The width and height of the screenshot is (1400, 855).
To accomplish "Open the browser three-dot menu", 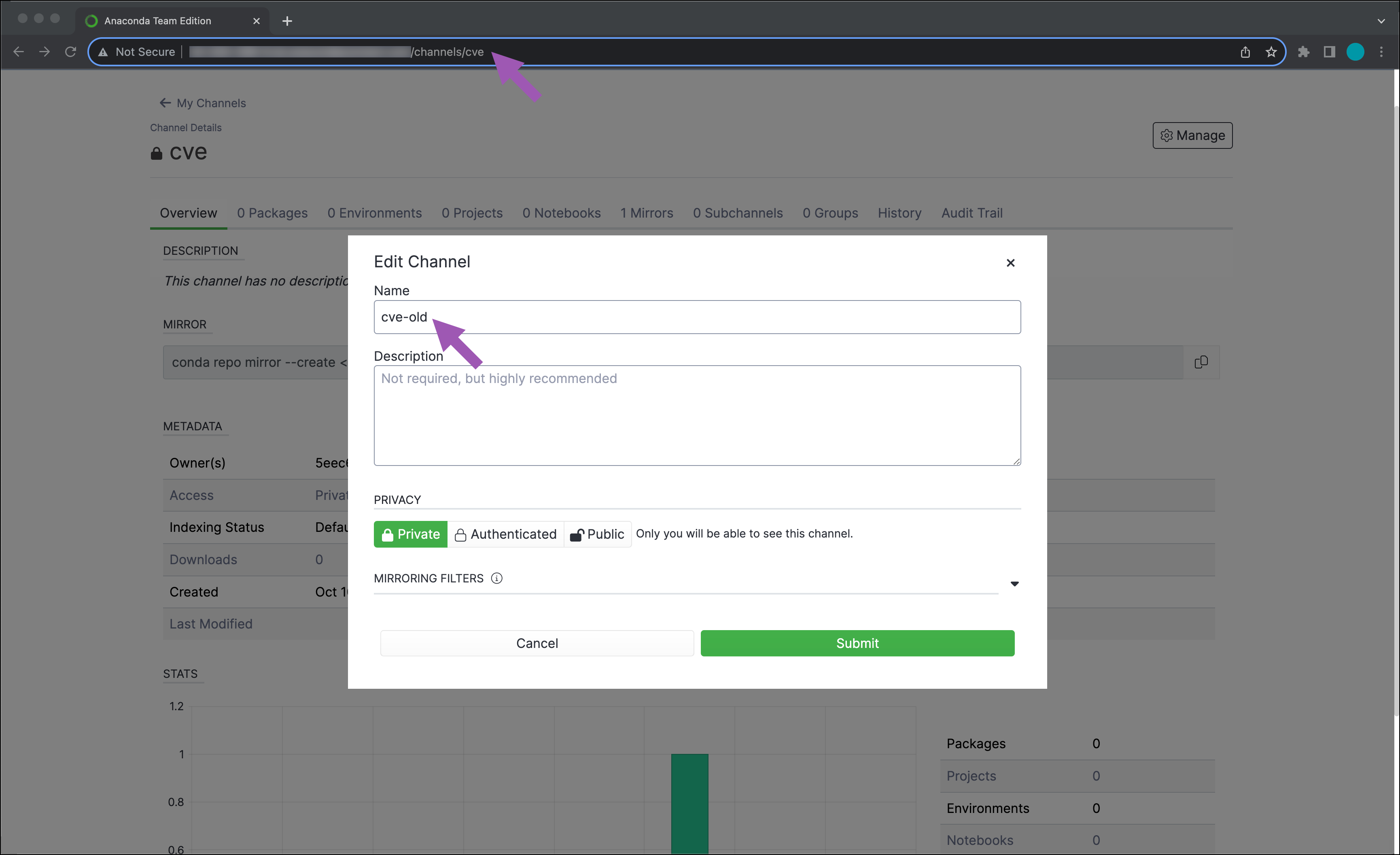I will coord(1381,52).
